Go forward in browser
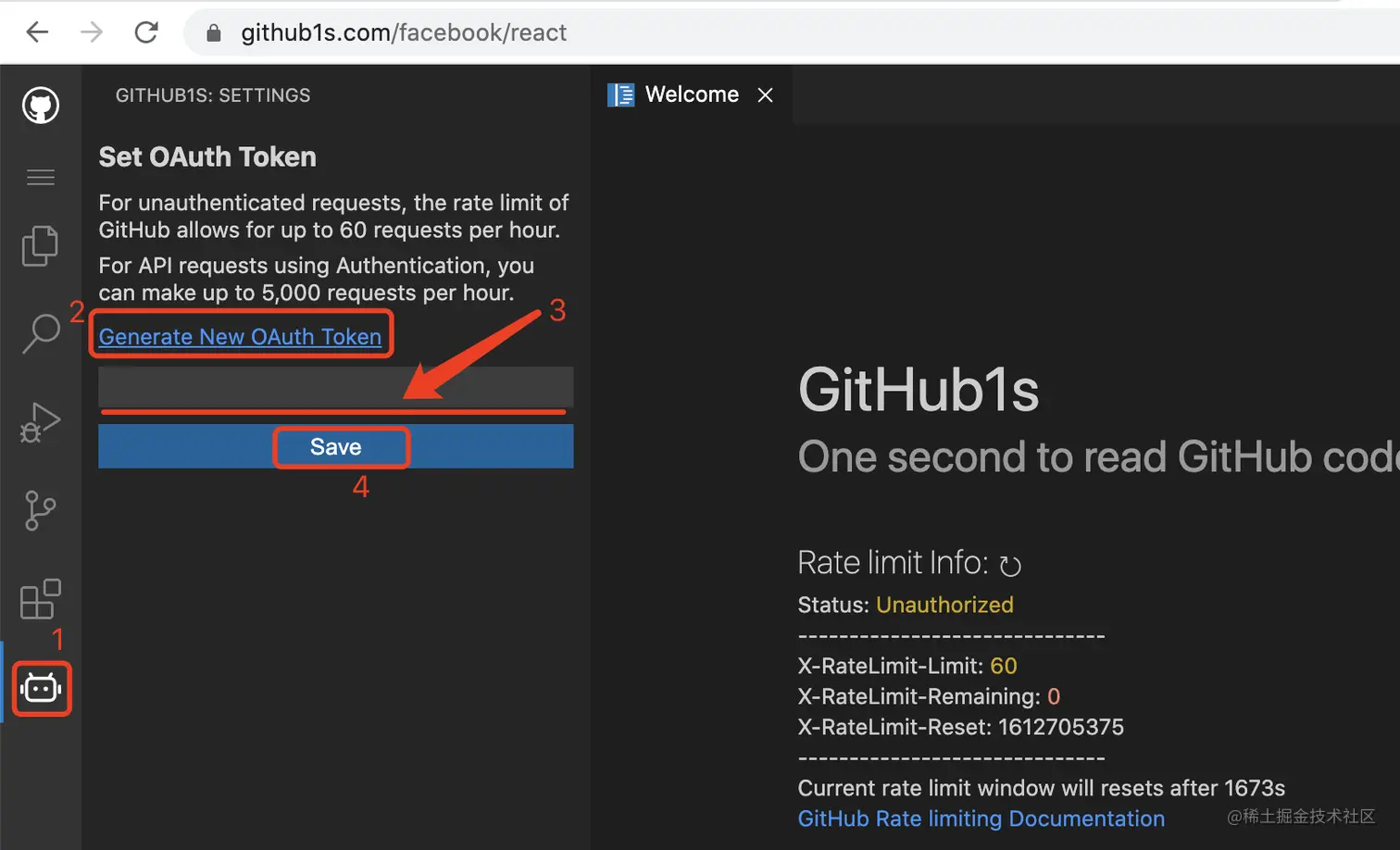Viewport: 1400px width, 850px height. coord(92,32)
